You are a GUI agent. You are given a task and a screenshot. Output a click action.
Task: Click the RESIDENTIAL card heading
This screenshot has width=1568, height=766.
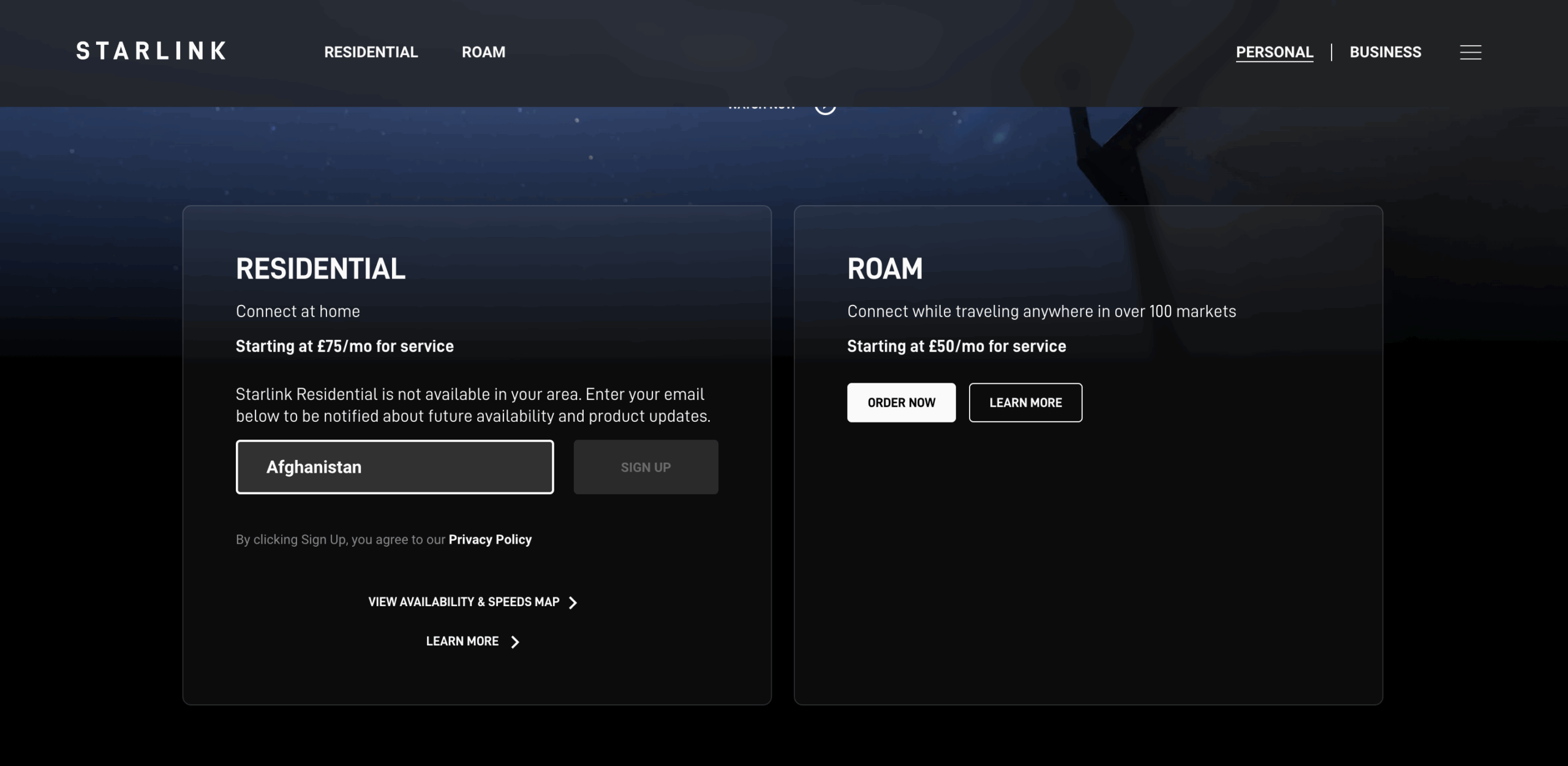320,269
